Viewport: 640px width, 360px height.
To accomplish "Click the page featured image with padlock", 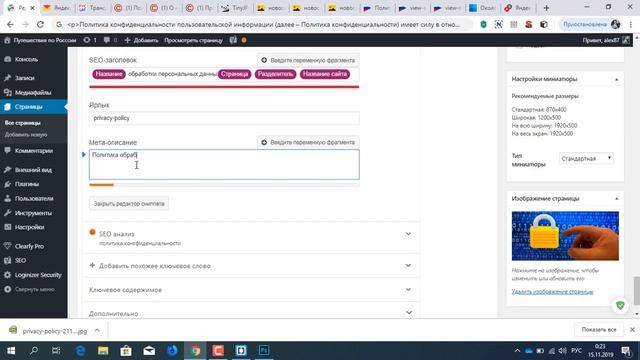I will [565, 236].
